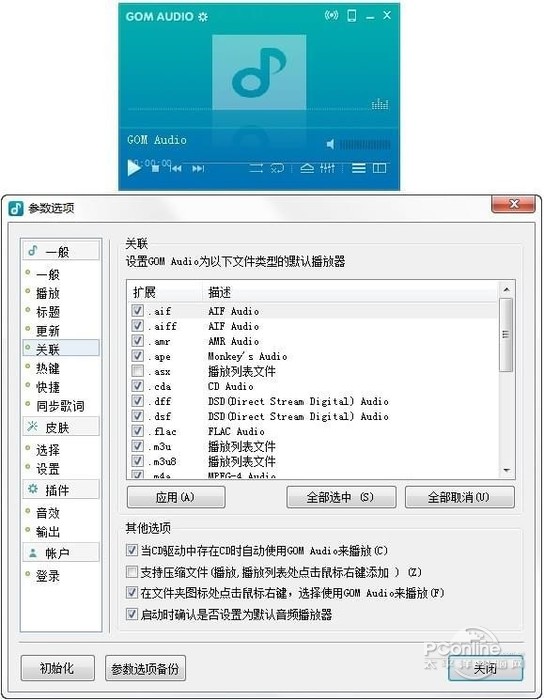
Task: Click the mobile device icon in player header
Action: pyautogui.click(x=352, y=16)
